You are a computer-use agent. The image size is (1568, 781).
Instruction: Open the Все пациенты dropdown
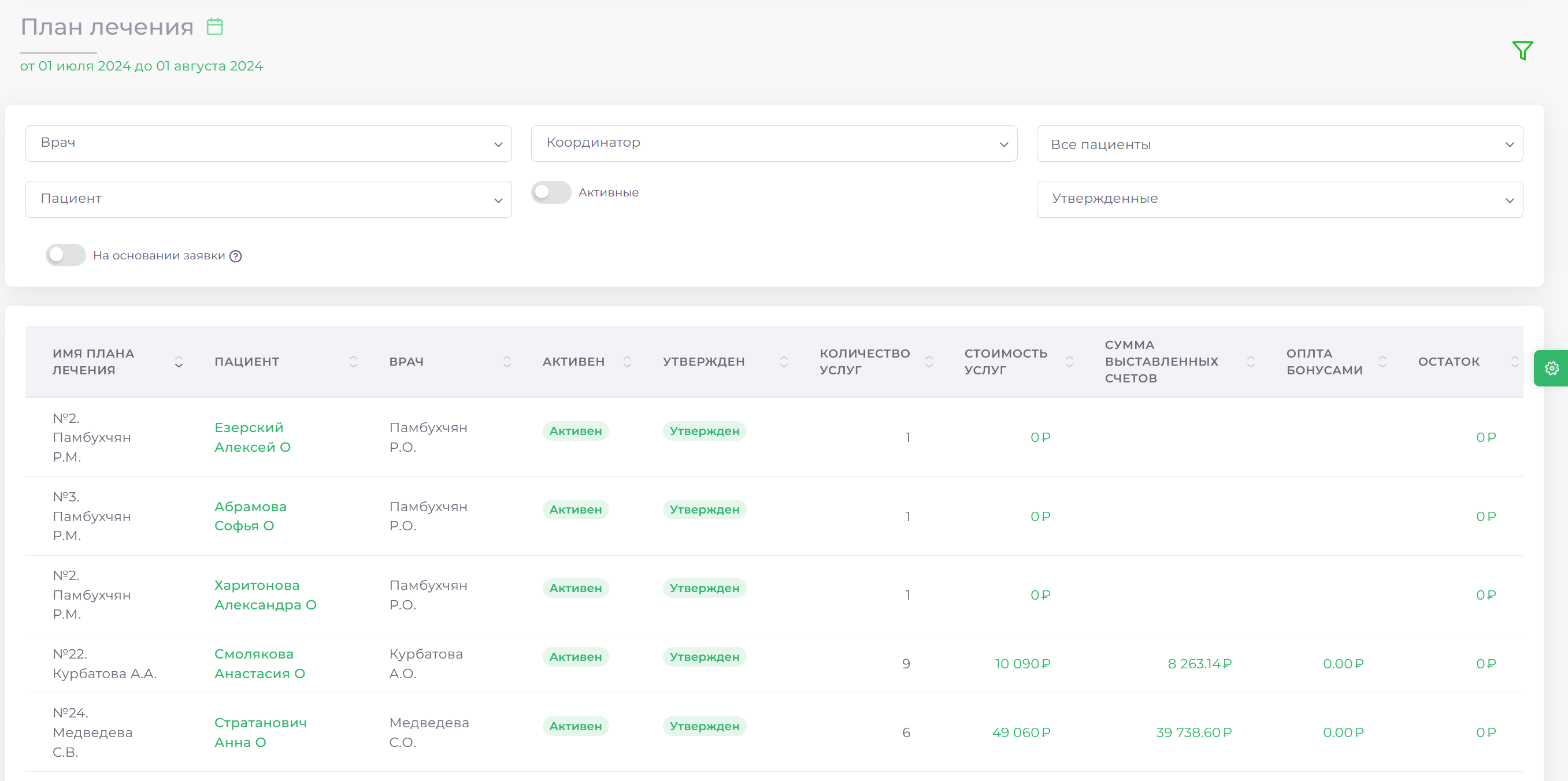pyautogui.click(x=1280, y=143)
